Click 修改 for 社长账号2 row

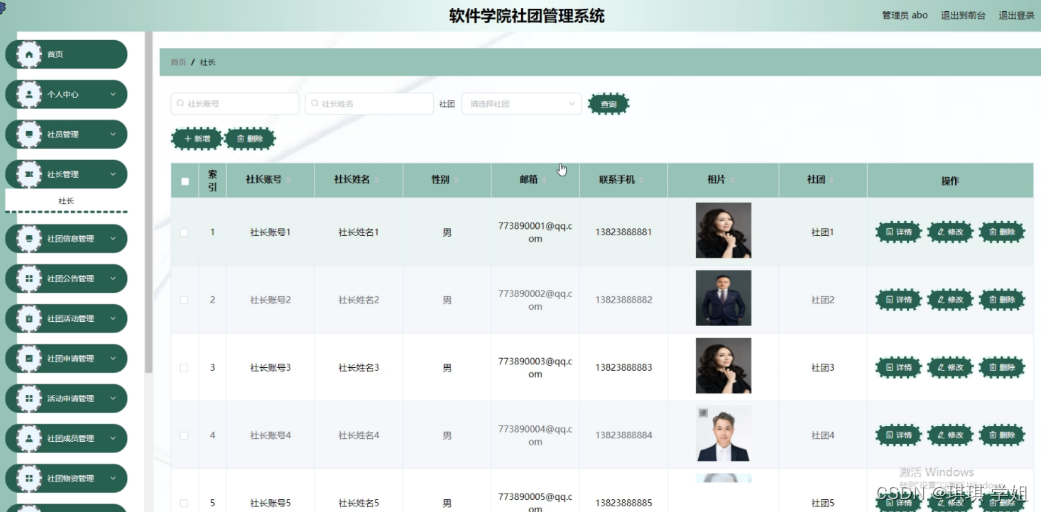tap(950, 300)
